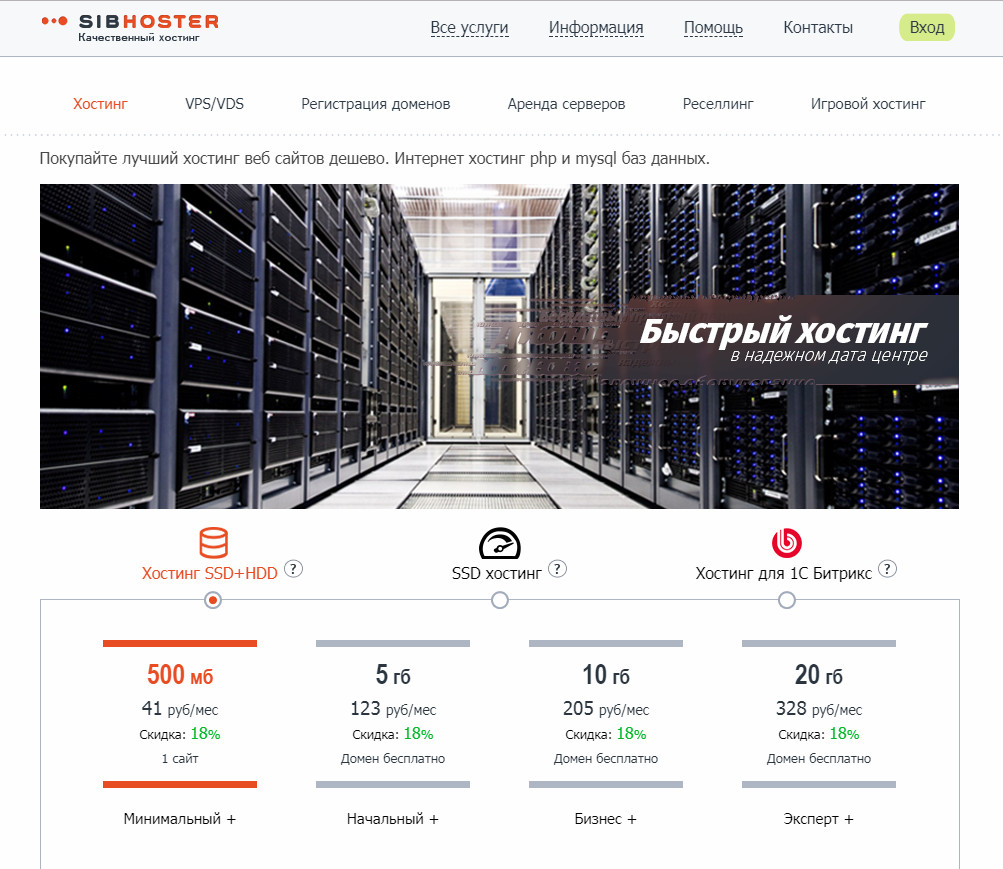Viewport: 1003px width, 869px height.
Task: Switch to VPS/VDS tab
Action: tap(214, 104)
